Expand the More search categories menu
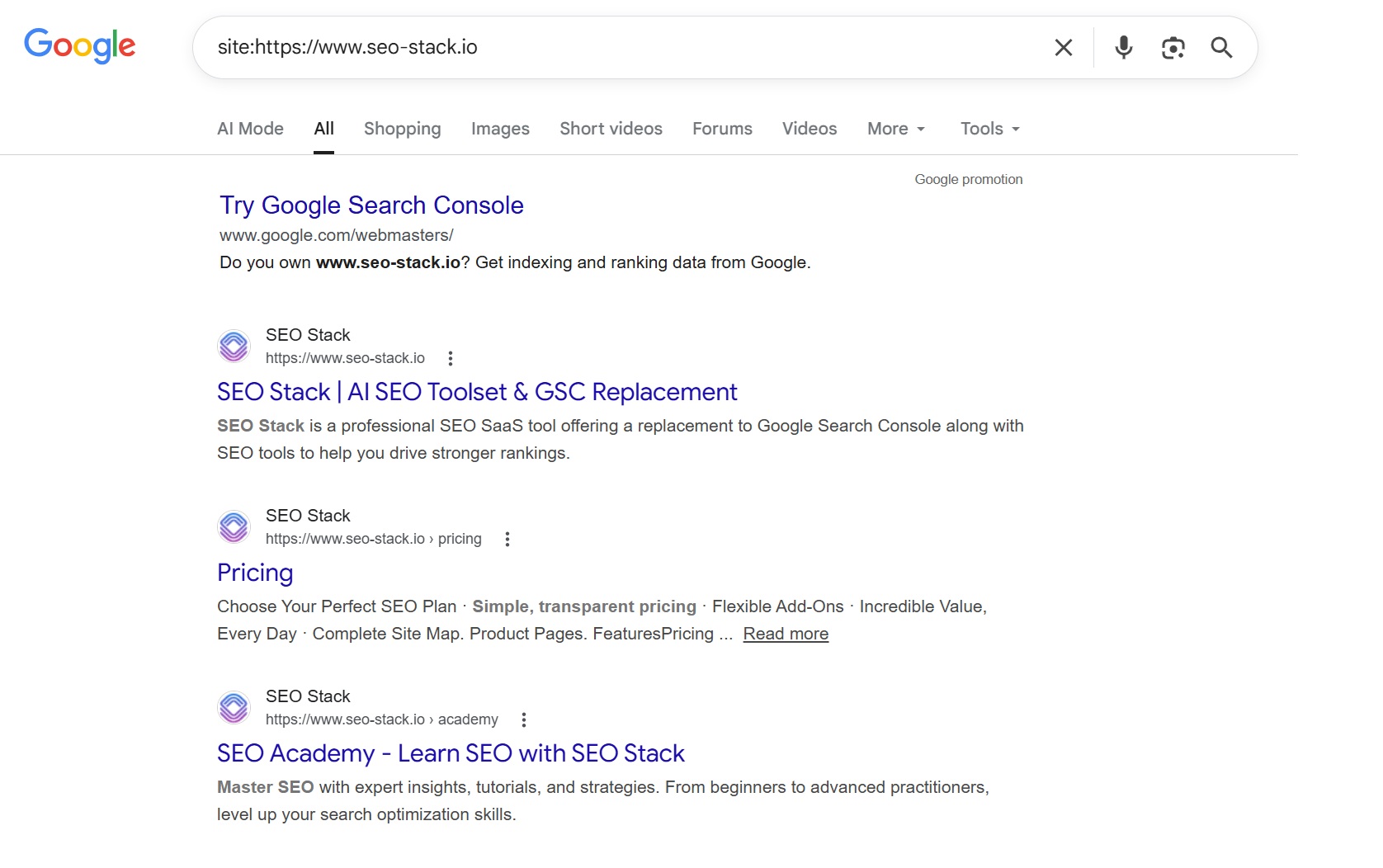1383x868 pixels. point(895,129)
